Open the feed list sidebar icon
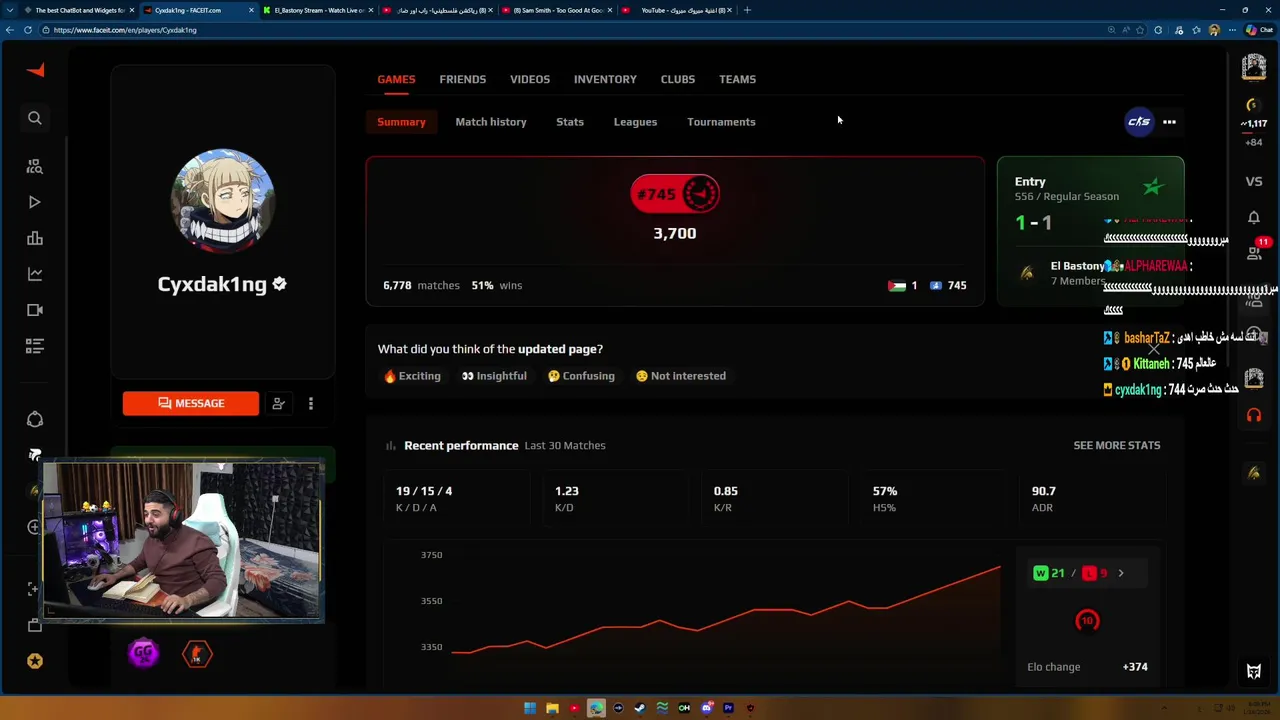1280x720 pixels. tap(35, 346)
